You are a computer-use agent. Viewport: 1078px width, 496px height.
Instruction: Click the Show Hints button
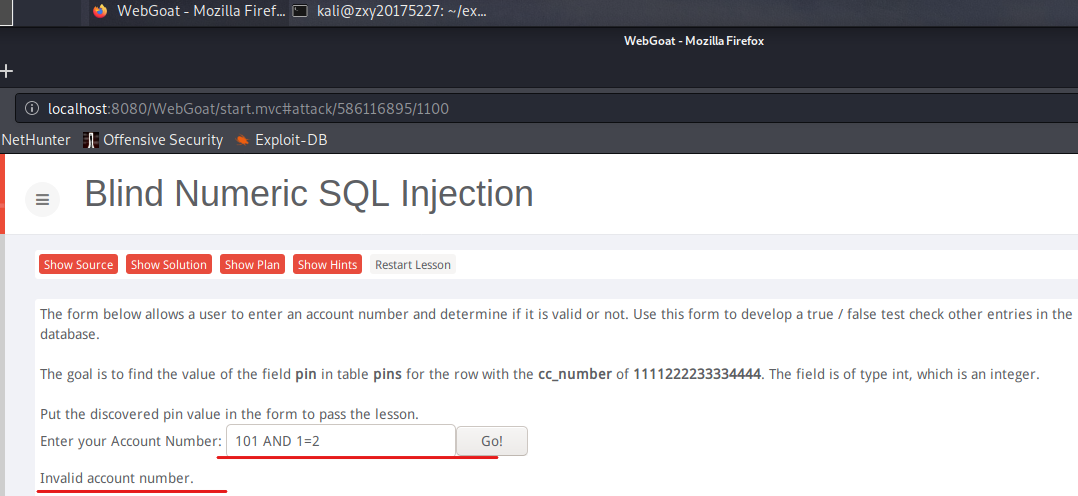[x=327, y=265]
